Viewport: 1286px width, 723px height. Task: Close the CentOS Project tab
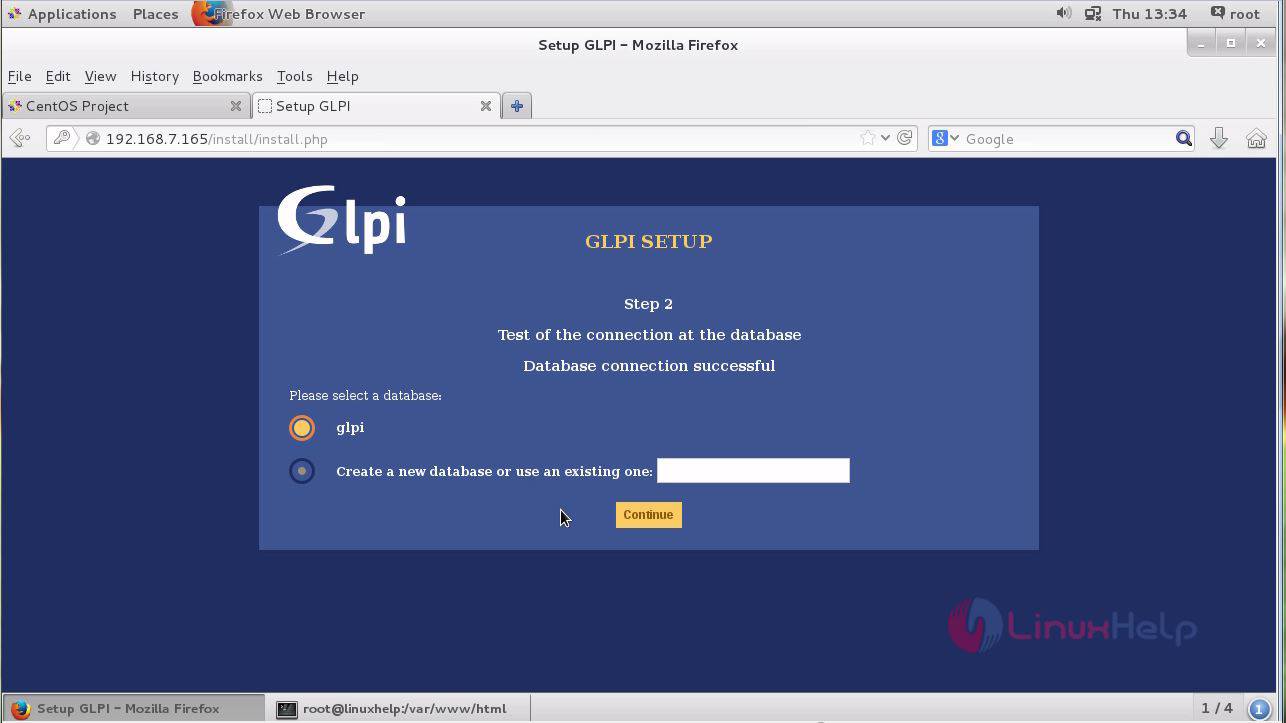coord(236,106)
